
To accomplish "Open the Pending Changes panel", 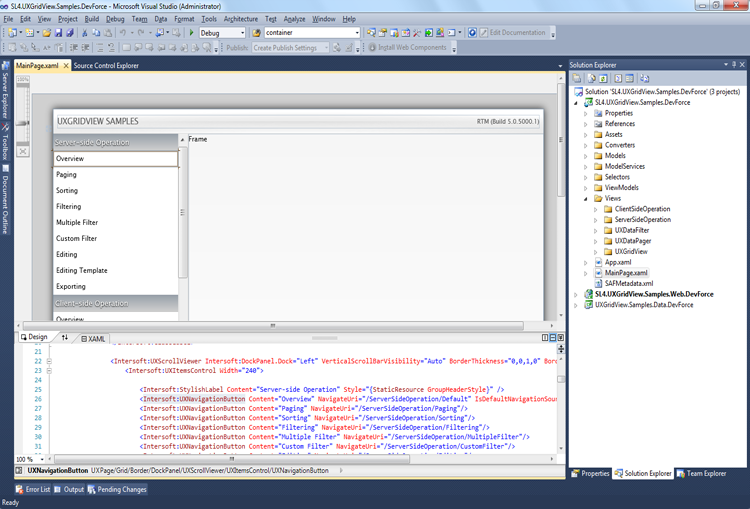I will click(x=117, y=489).
